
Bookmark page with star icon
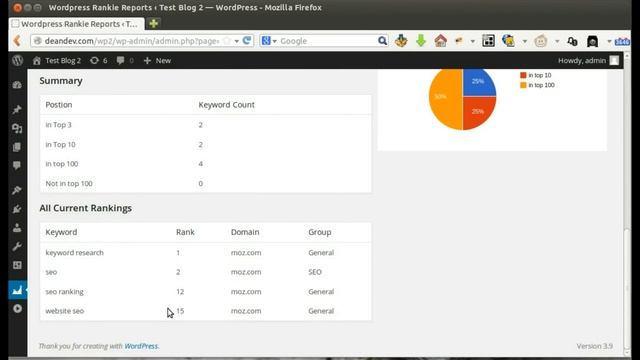(x=227, y=41)
